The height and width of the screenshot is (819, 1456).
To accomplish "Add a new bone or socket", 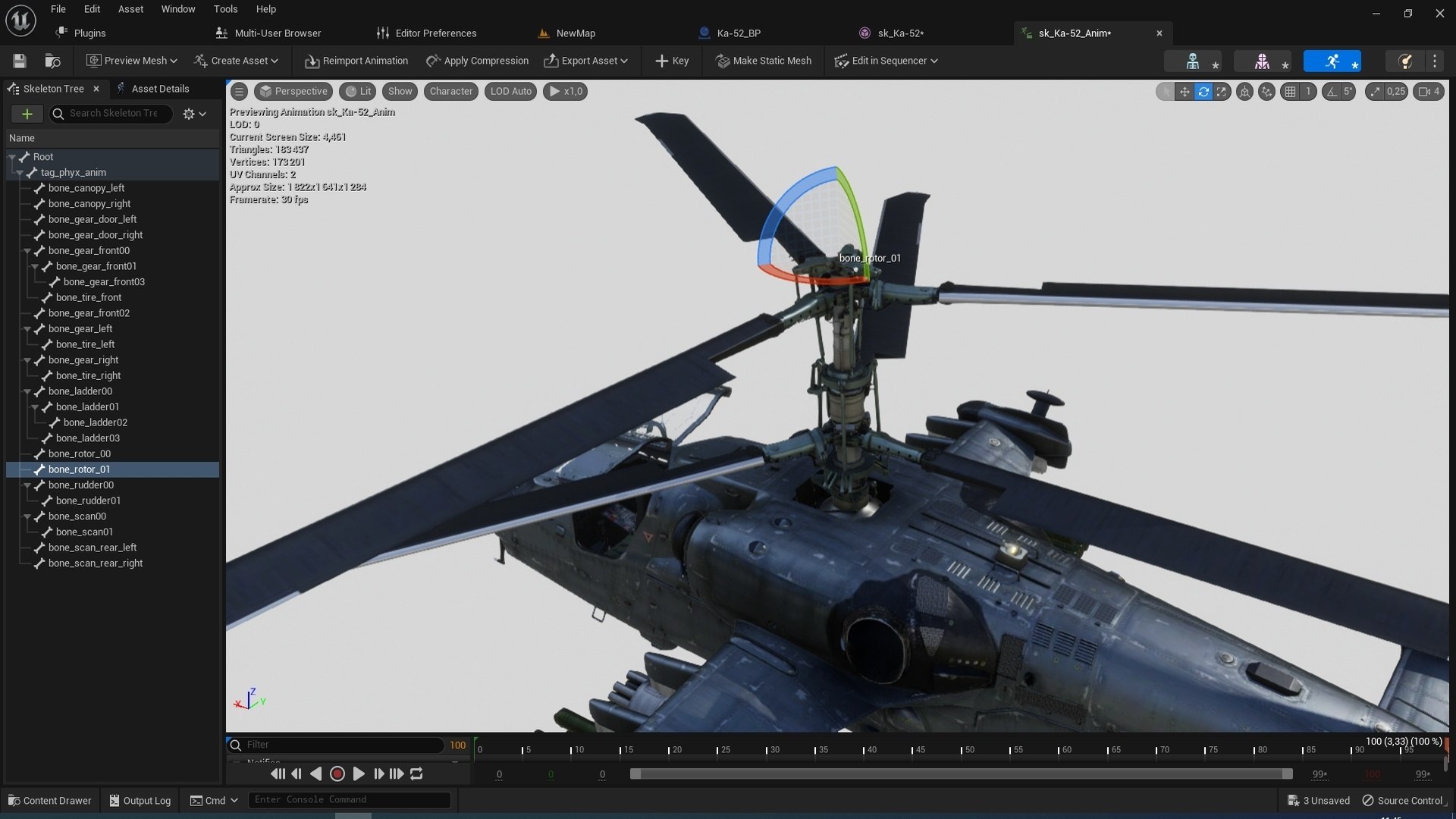I will [x=27, y=114].
